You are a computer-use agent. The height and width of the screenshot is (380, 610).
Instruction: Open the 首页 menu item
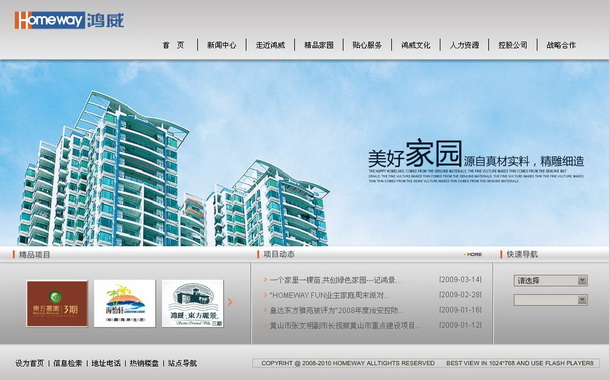tap(173, 45)
